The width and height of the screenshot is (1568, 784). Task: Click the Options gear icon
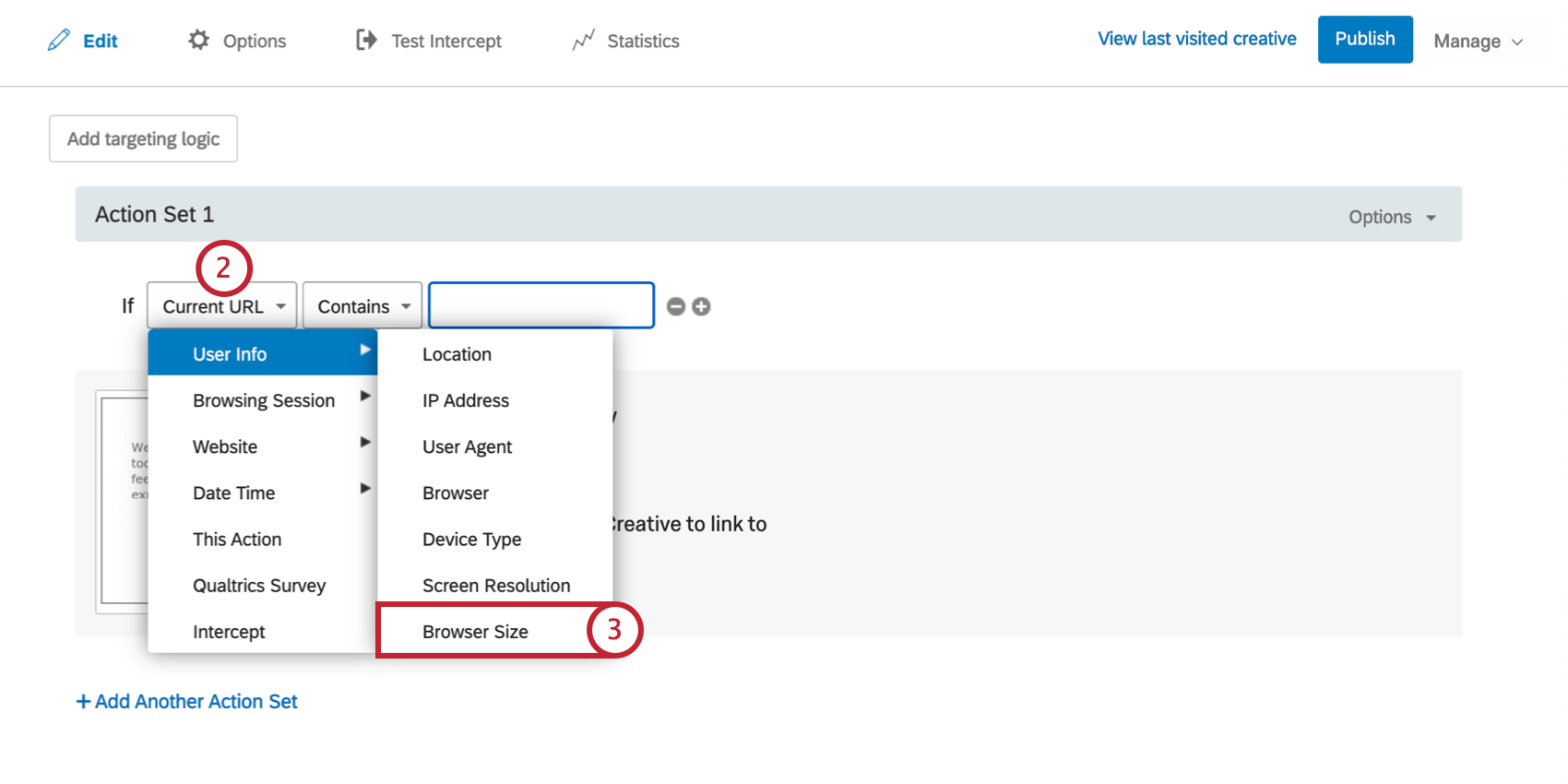198,40
